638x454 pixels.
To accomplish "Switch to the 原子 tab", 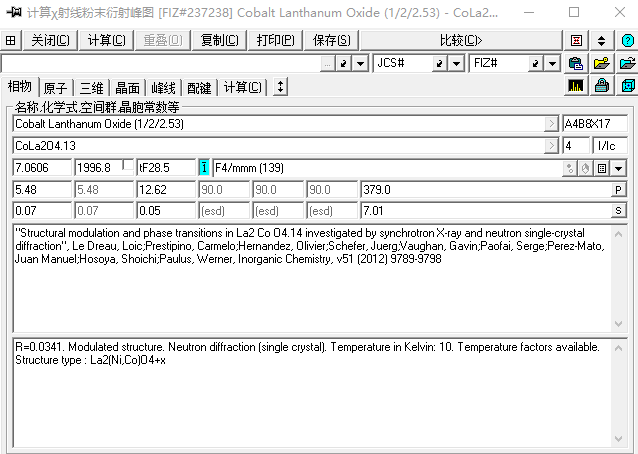I will tap(56, 87).
